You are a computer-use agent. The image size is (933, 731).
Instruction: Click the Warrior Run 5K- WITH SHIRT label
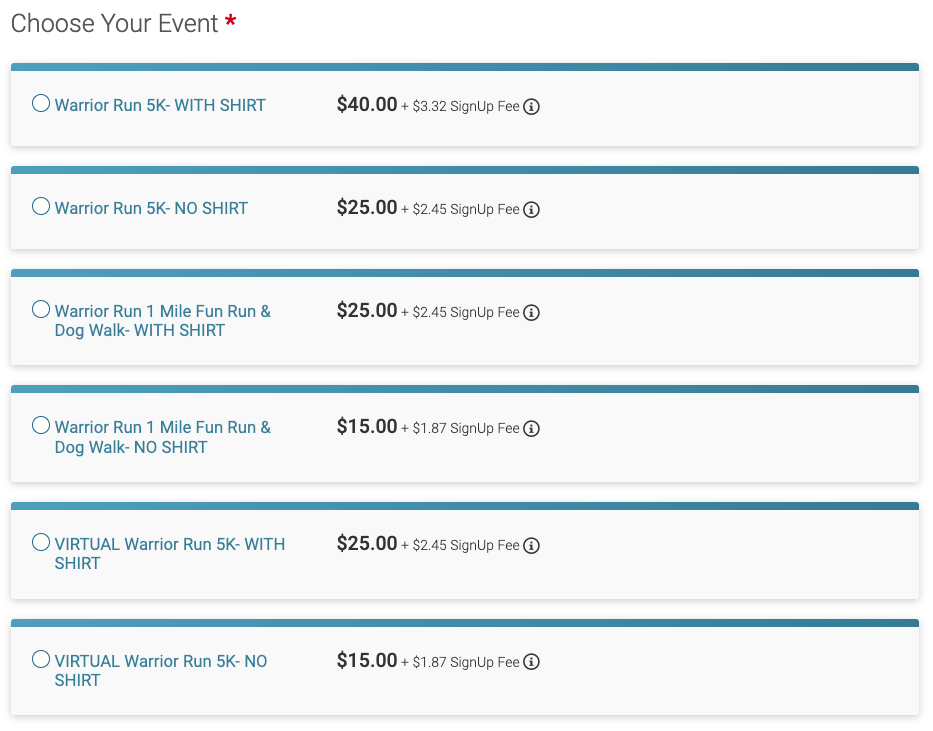[x=160, y=105]
